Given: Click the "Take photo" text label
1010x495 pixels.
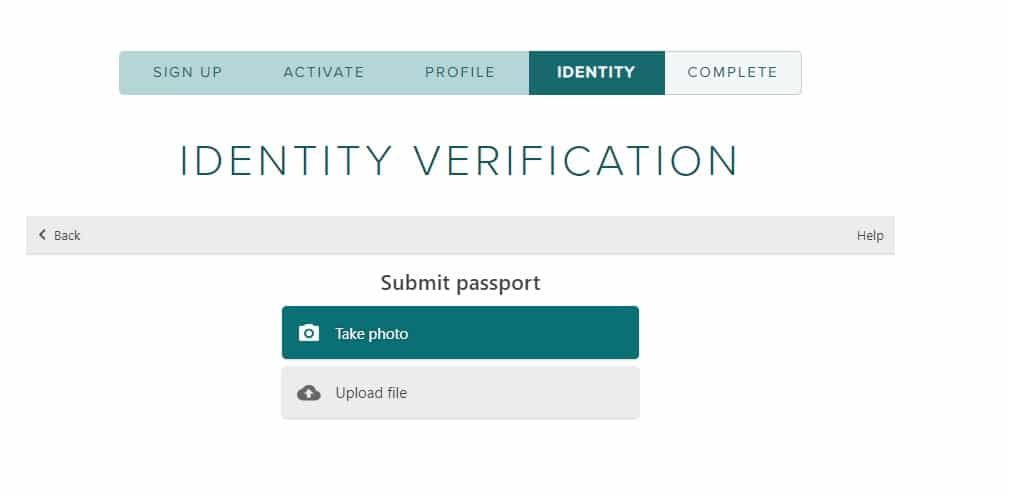Looking at the screenshot, I should 371,334.
